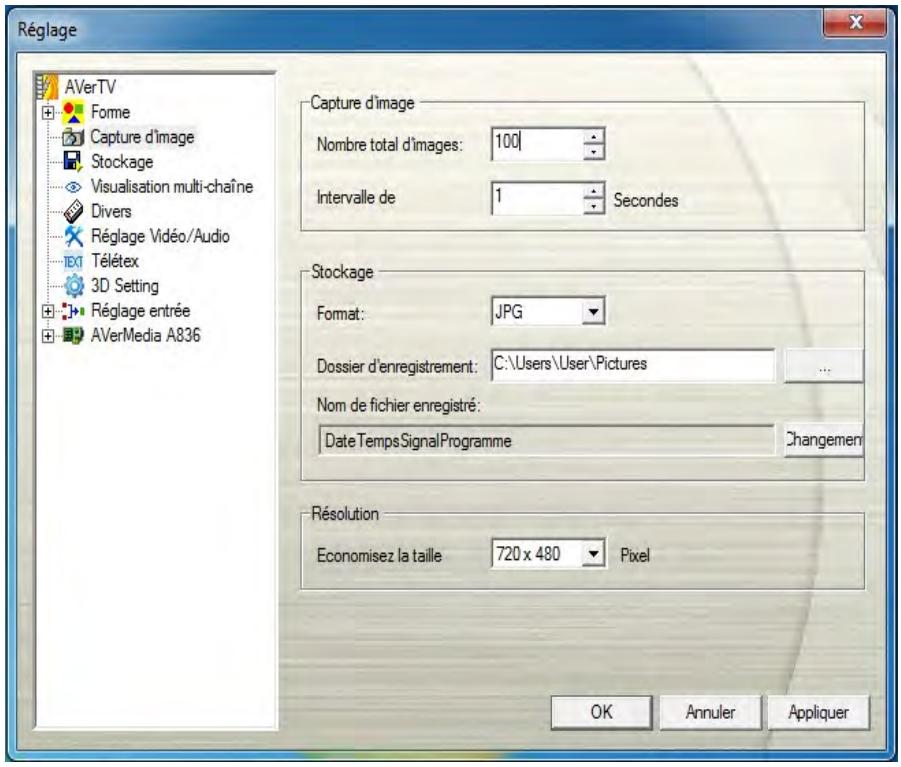Click the Capture d'image camera icon
901x767 pixels.
tap(73, 137)
